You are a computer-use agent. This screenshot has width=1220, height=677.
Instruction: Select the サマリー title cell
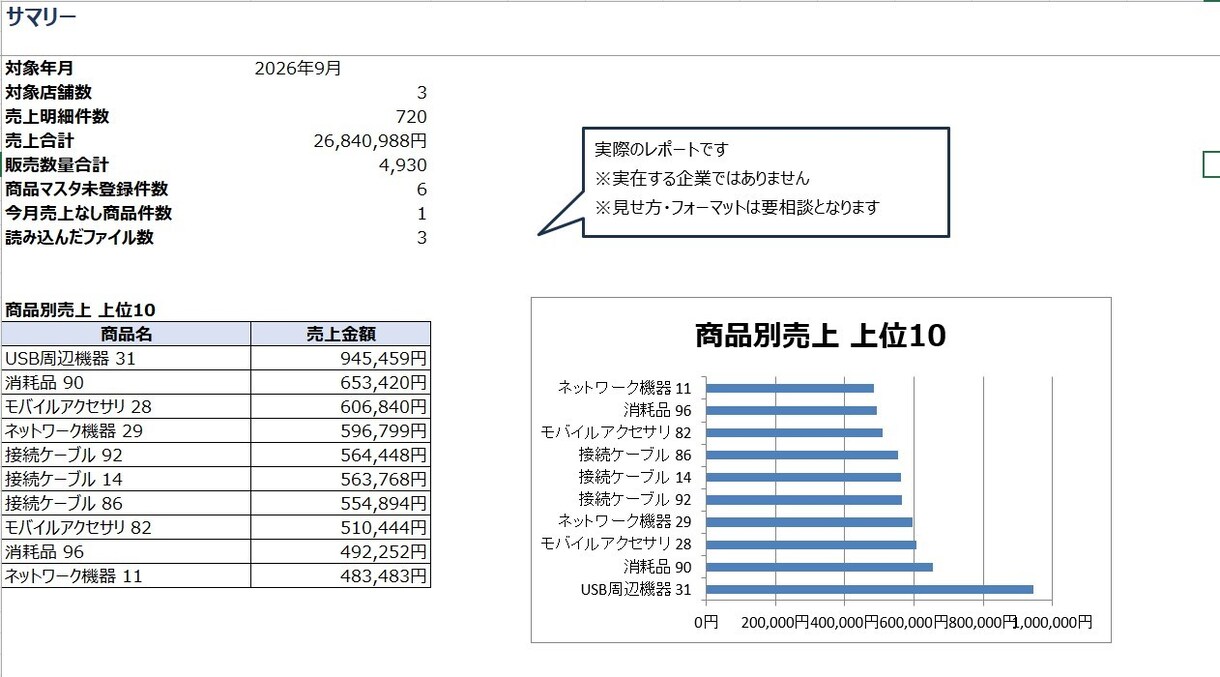(41, 17)
